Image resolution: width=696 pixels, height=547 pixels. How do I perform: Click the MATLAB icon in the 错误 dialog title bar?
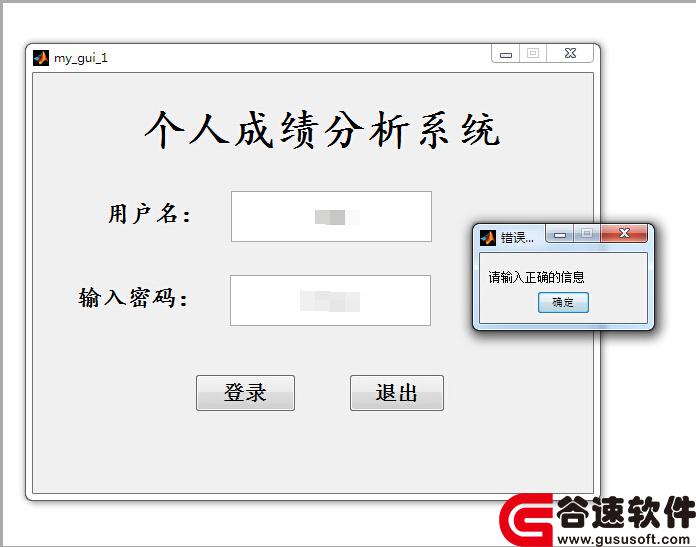point(488,238)
